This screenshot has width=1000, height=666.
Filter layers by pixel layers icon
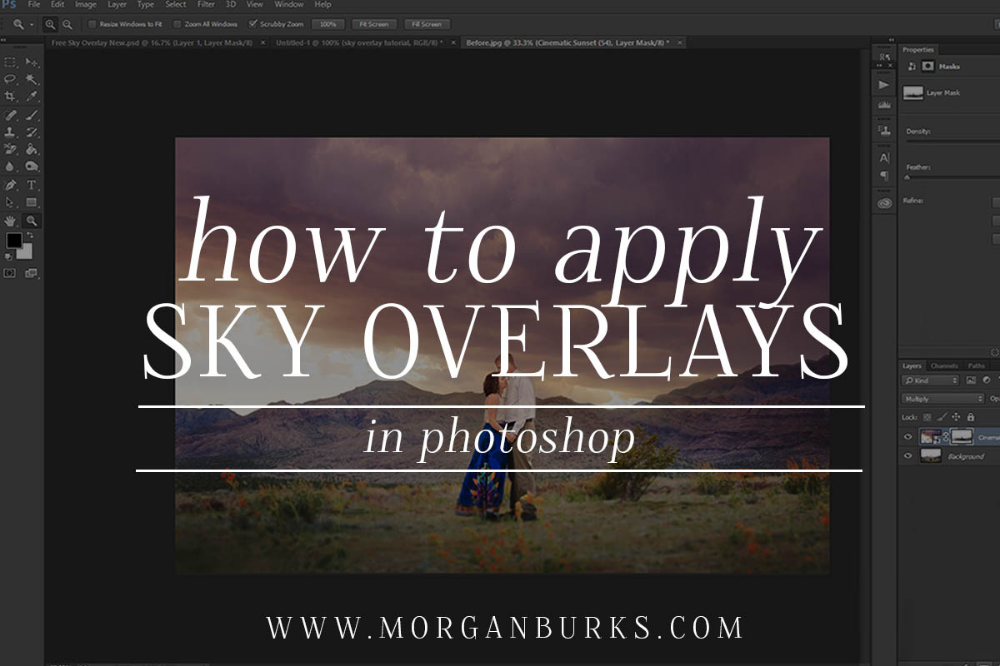[x=971, y=380]
